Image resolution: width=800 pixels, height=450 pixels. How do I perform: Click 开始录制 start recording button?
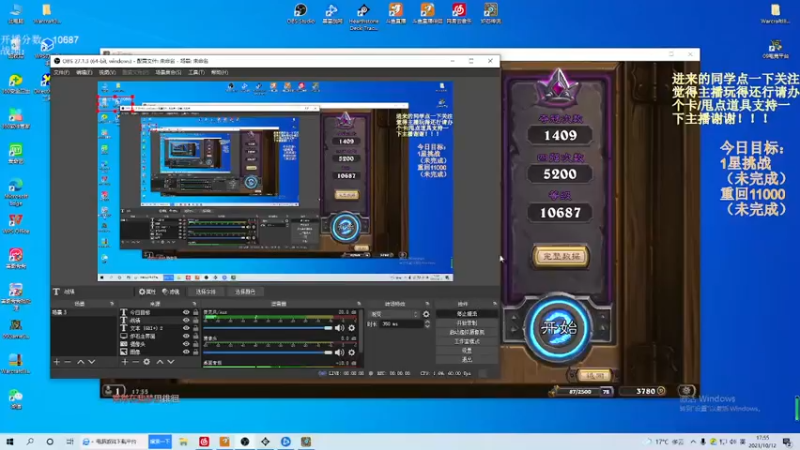467,323
